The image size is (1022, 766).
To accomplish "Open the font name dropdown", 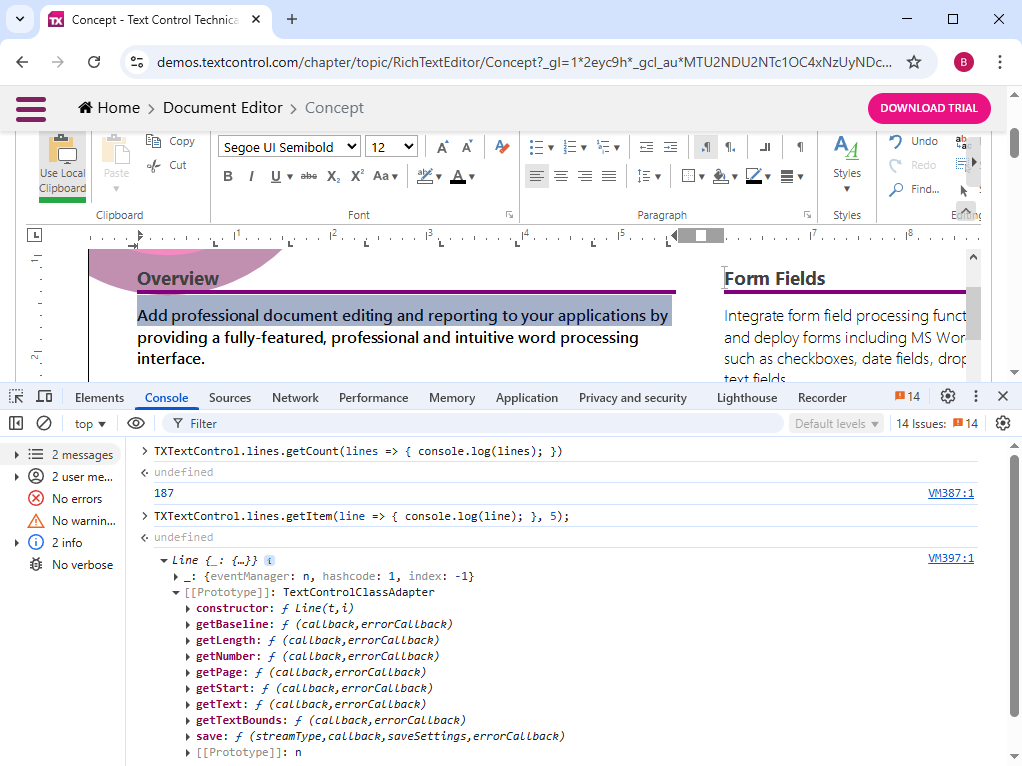I will (289, 147).
